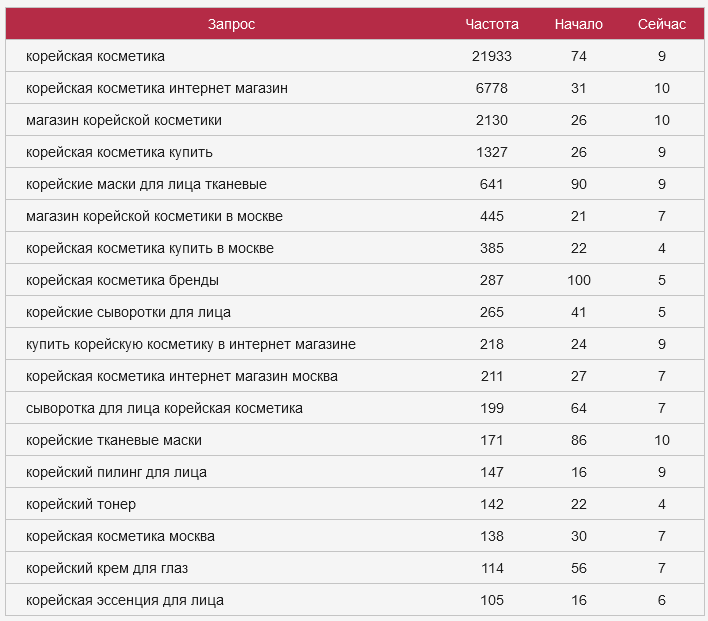708x621 pixels.
Task: Select 'корейские тканевые маски' row text
Action: (x=114, y=440)
